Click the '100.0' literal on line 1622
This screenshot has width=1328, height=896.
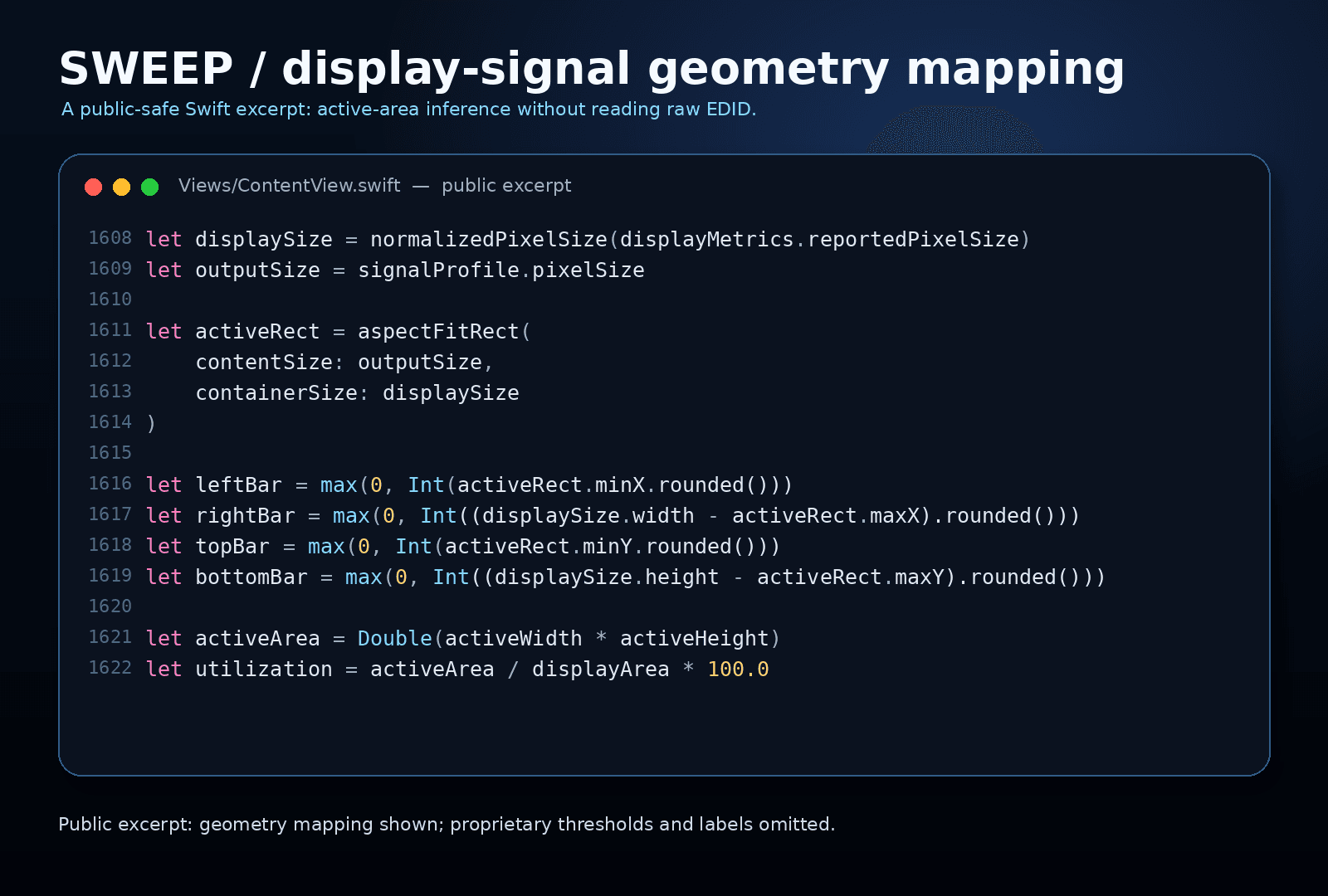click(x=738, y=670)
